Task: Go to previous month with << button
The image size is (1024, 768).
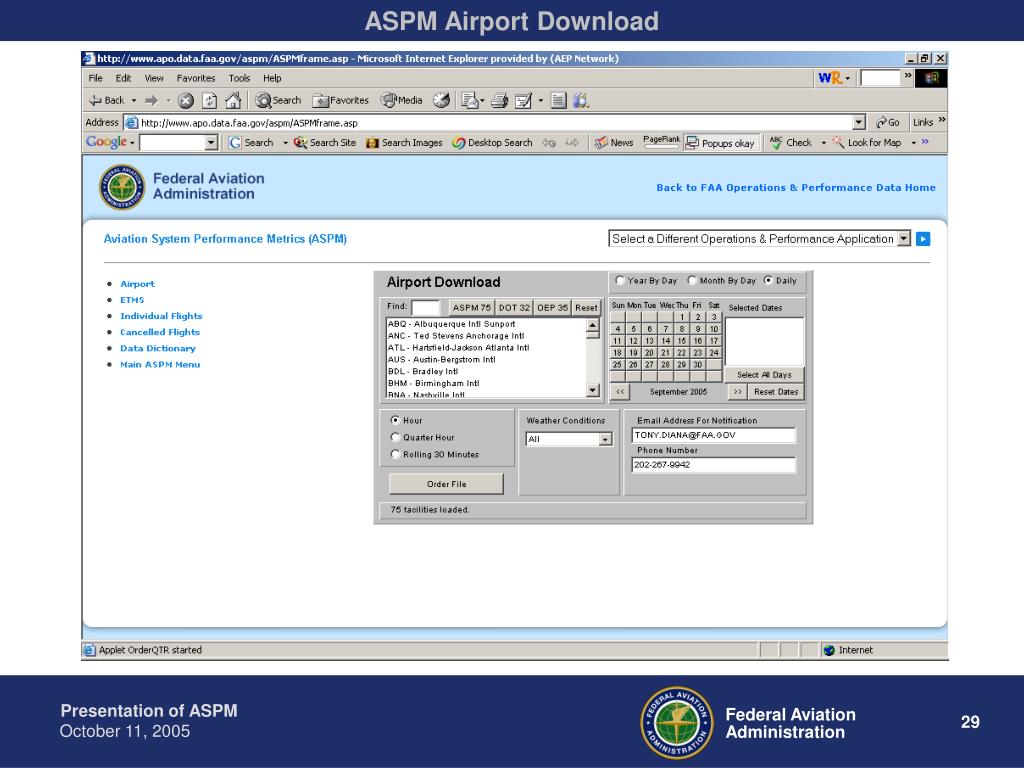Action: tap(620, 392)
